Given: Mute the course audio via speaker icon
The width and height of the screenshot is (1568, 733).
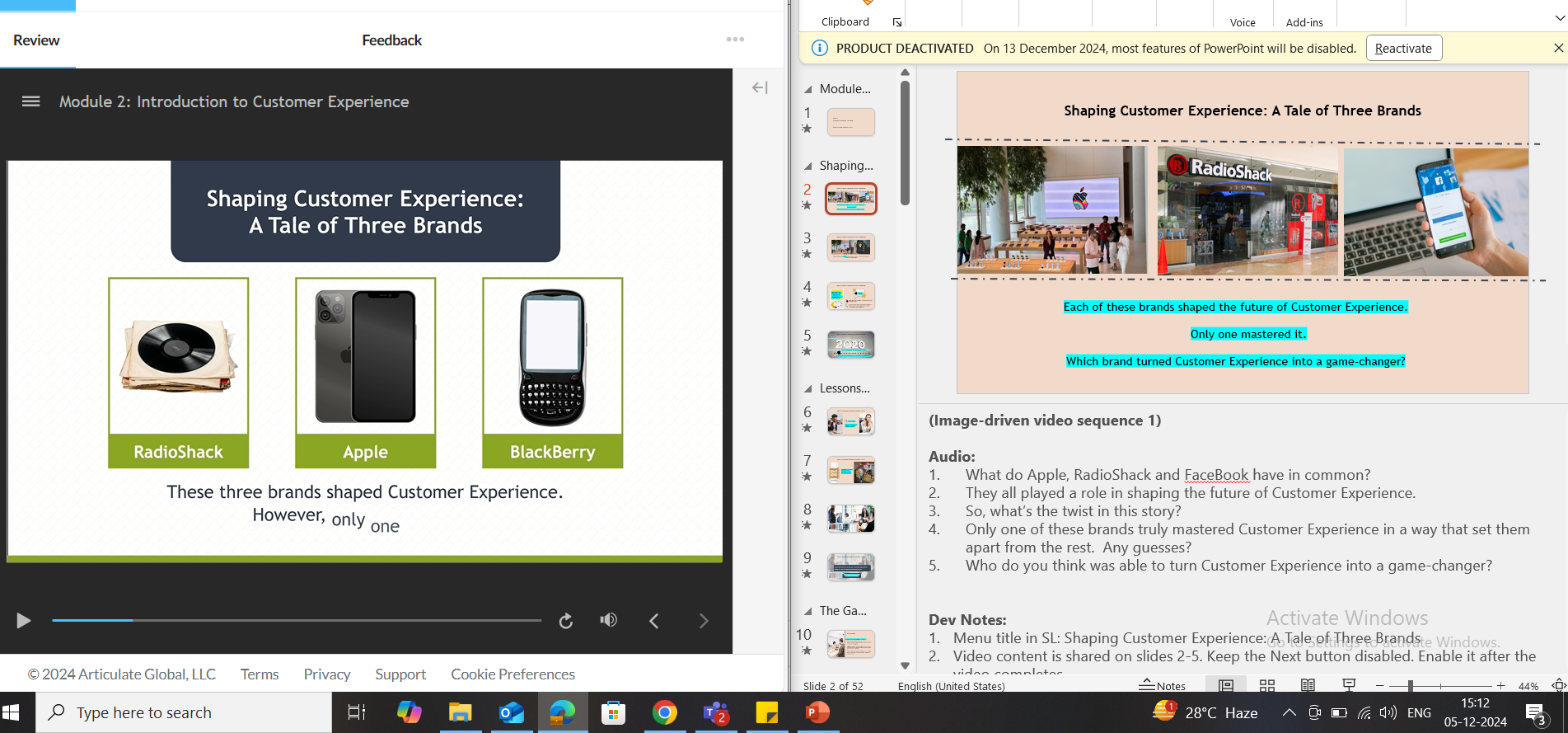Looking at the screenshot, I should tap(609, 620).
